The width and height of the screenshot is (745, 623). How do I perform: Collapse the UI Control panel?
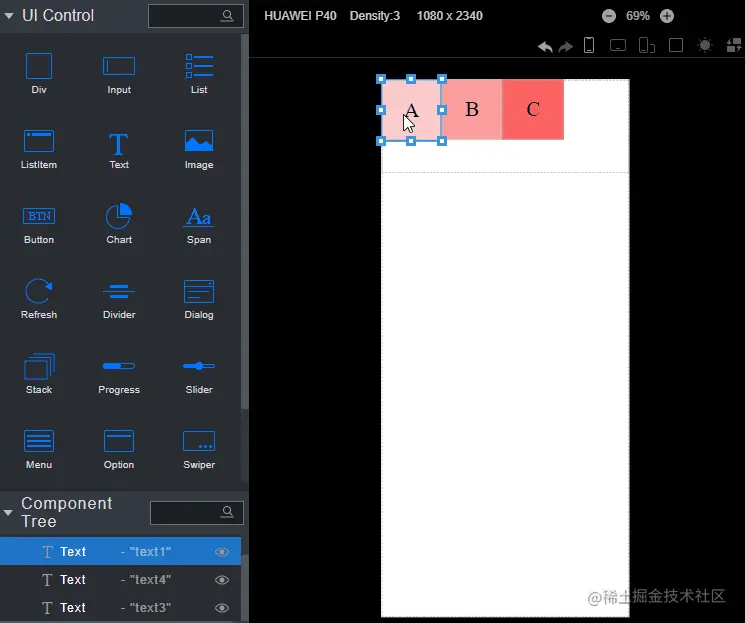(9, 16)
